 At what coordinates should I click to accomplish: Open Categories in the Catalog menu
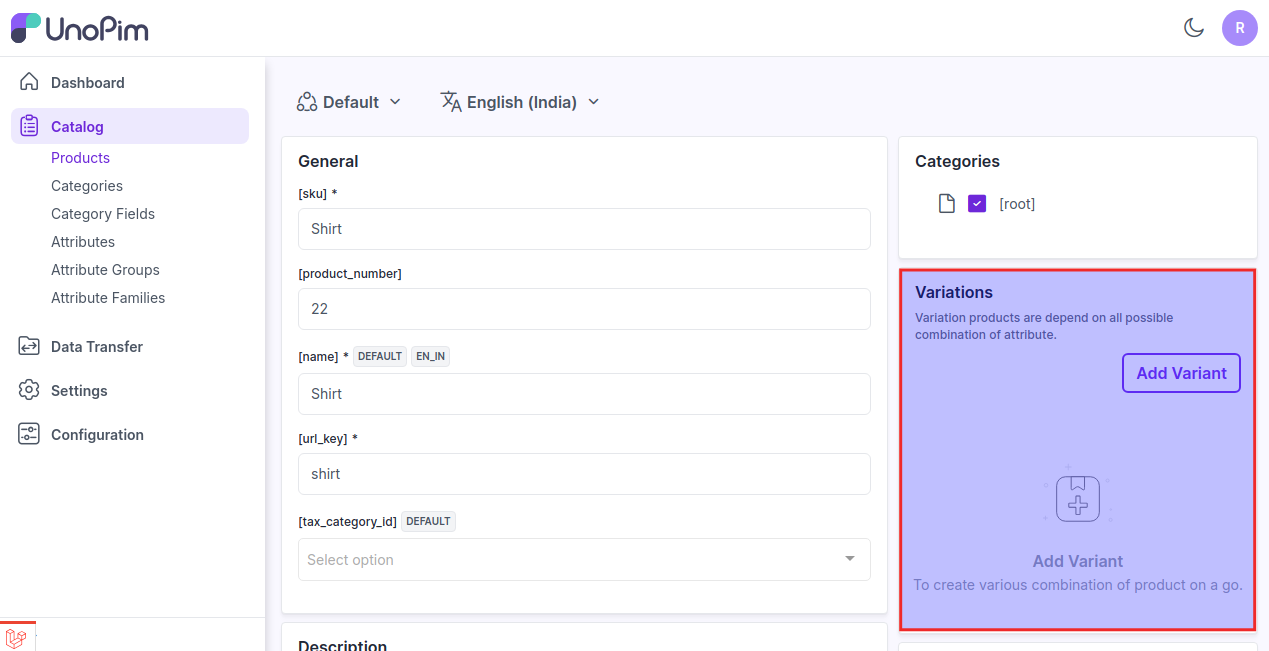[87, 186]
